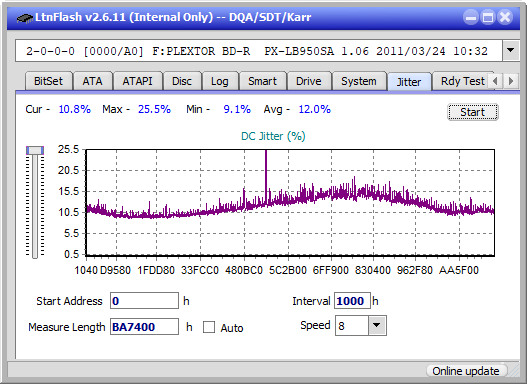Click the Avg value 12.0%
The height and width of the screenshot is (384, 527).
315,109
